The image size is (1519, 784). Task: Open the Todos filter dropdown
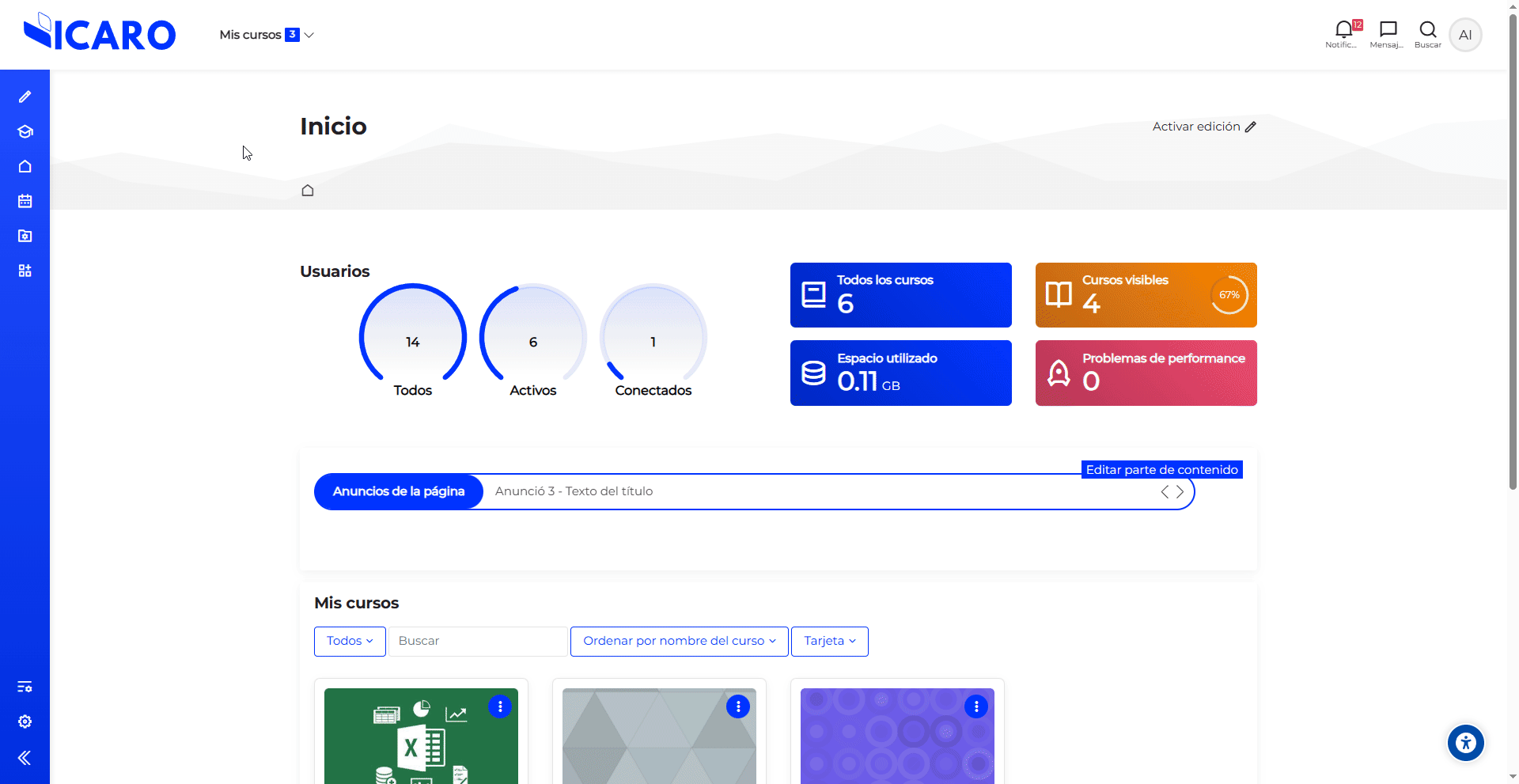pos(350,641)
